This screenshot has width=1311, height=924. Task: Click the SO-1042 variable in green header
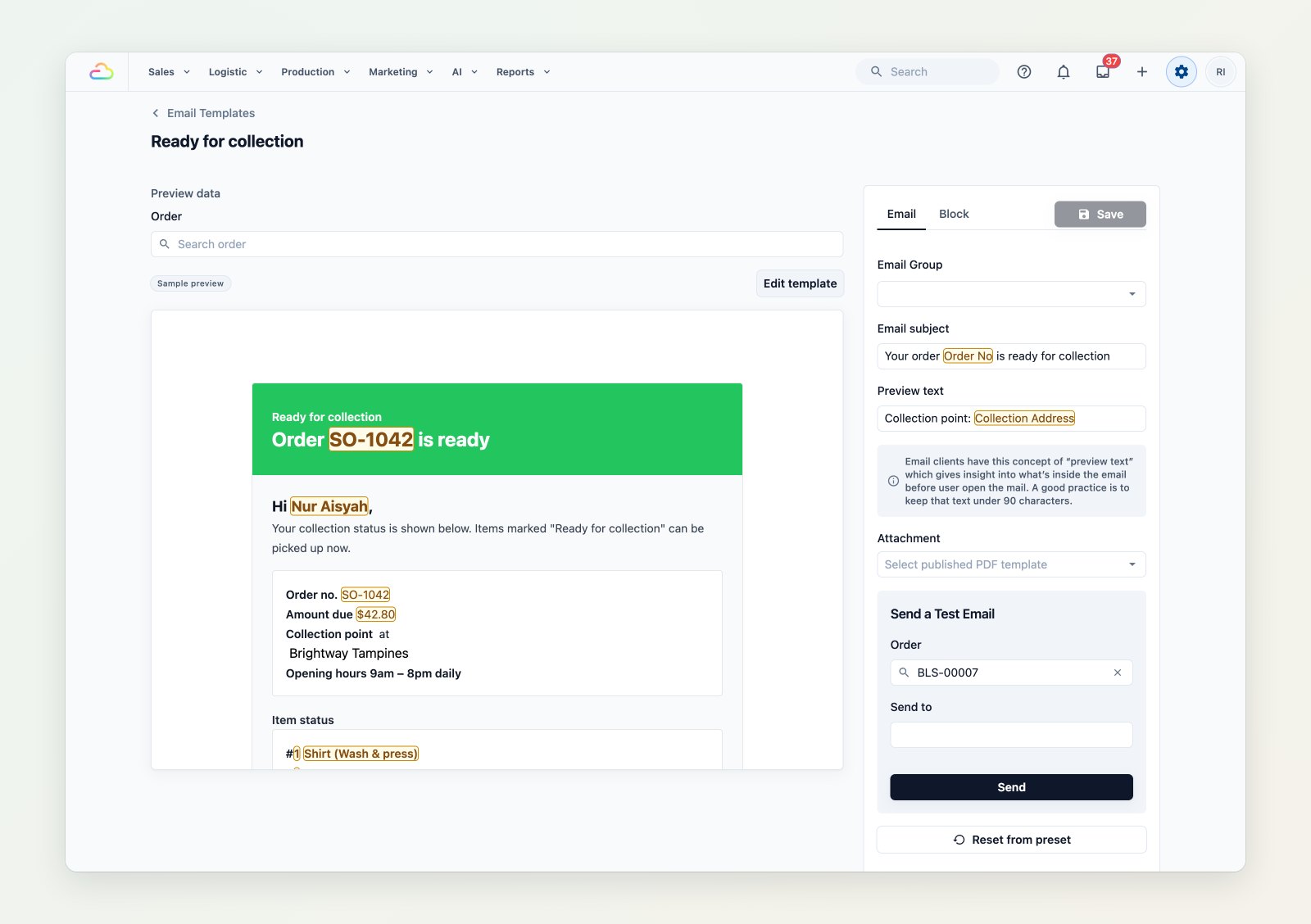click(371, 440)
